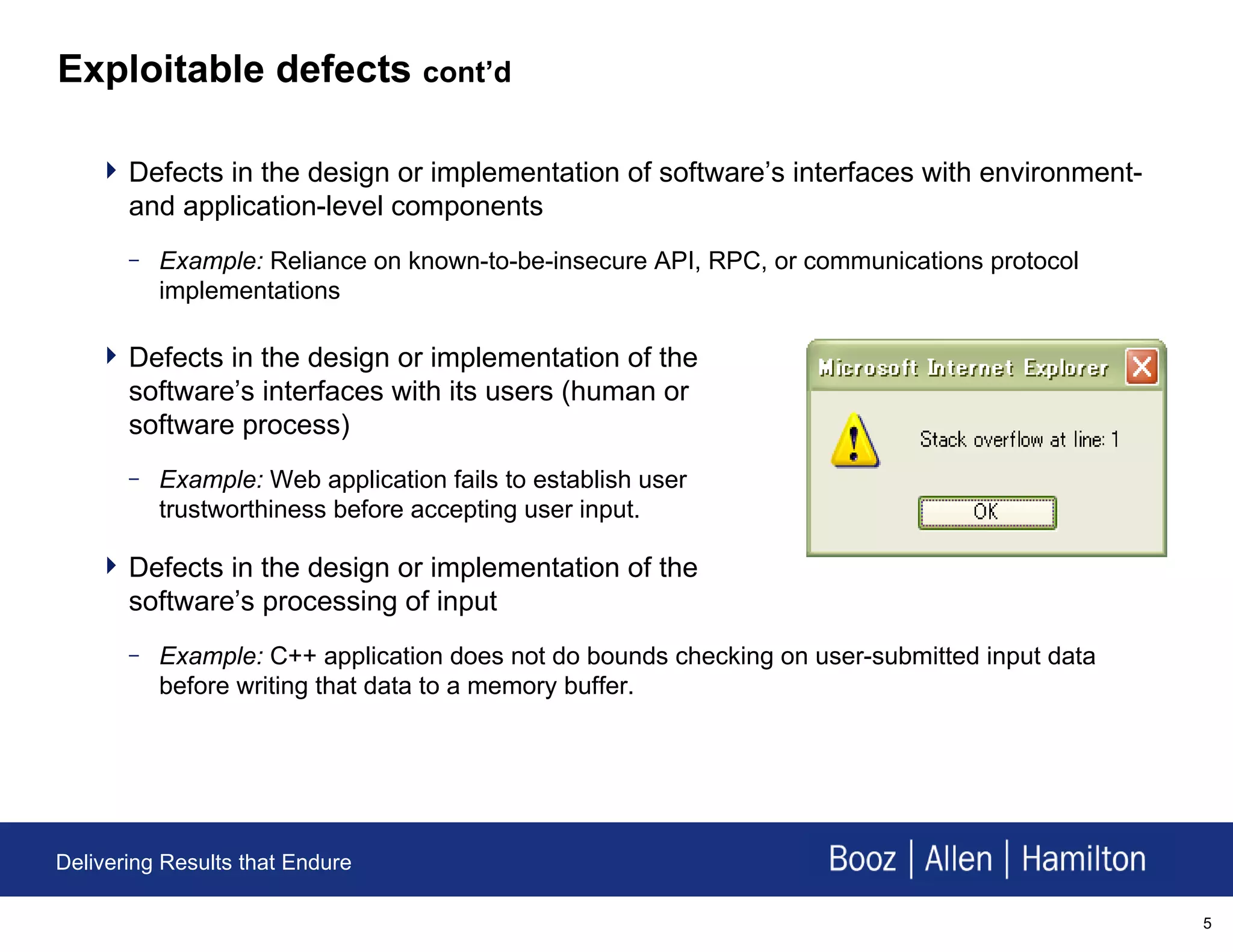Click the bullet about software's processing of input
1233x952 pixels.
[x=413, y=584]
